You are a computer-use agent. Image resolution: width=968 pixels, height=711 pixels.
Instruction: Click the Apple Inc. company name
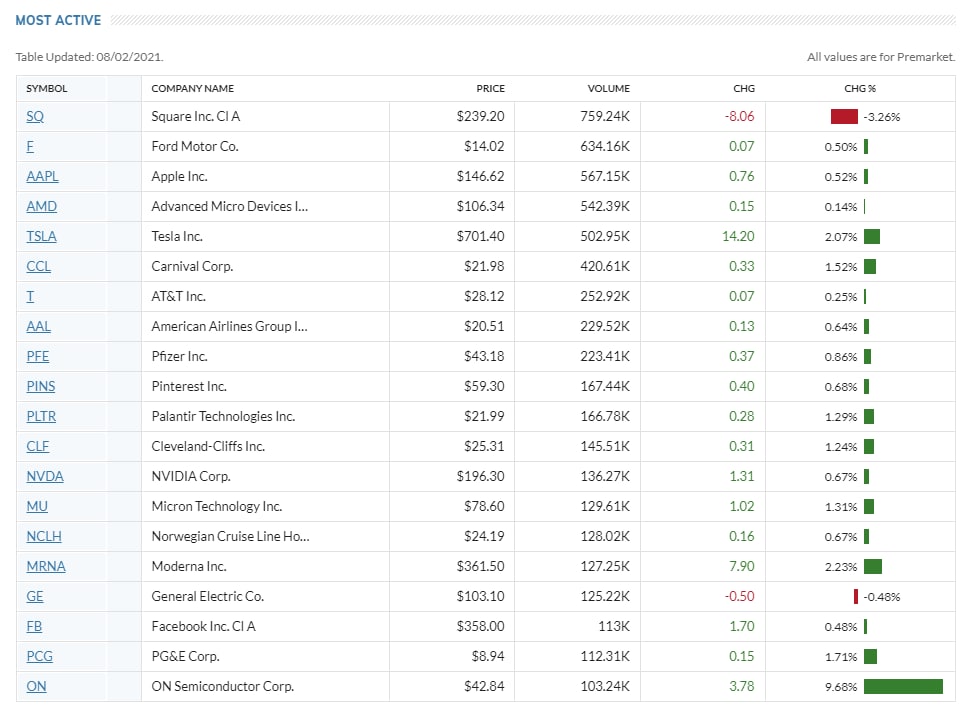click(x=180, y=176)
